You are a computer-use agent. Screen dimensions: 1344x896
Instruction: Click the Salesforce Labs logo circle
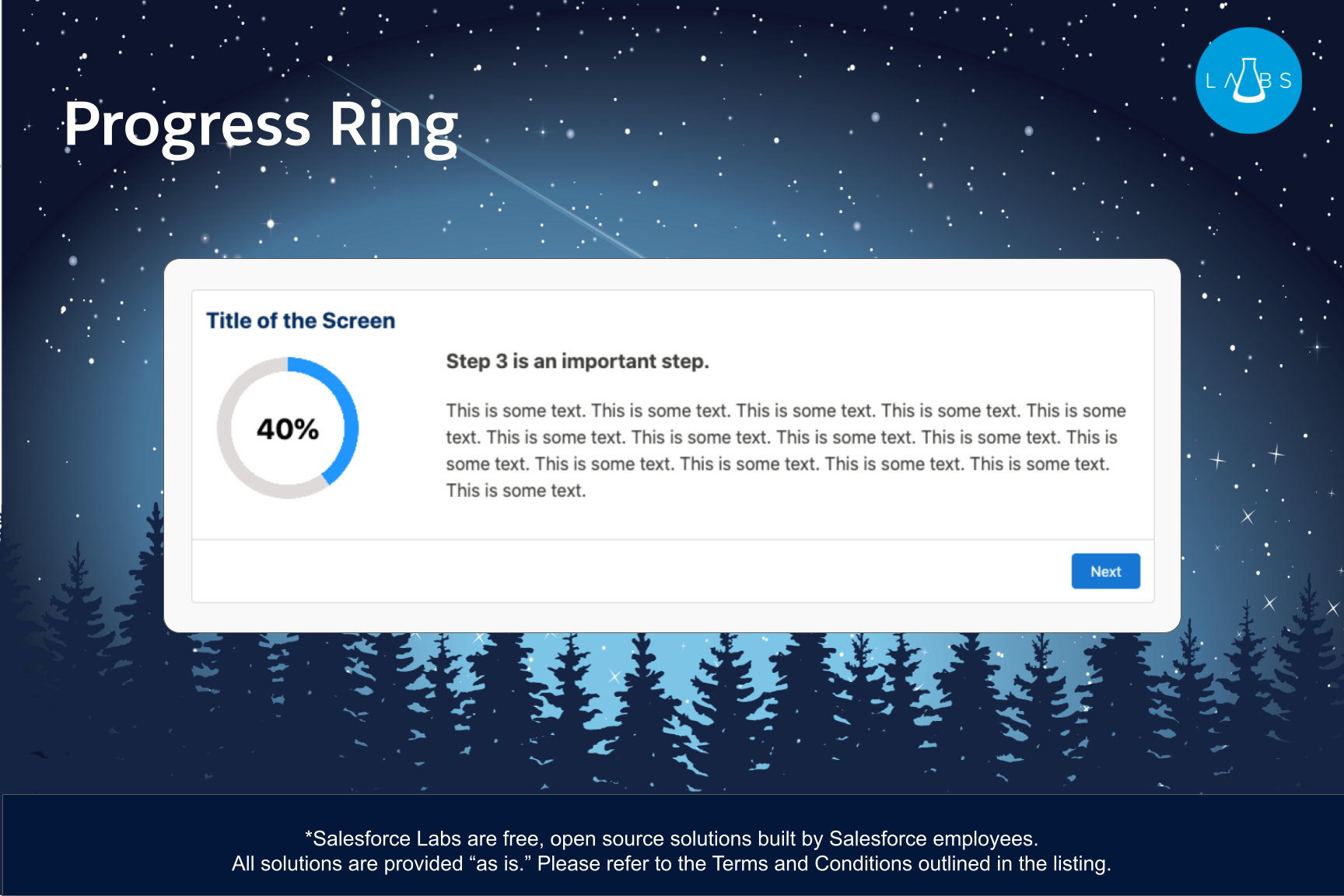1248,80
